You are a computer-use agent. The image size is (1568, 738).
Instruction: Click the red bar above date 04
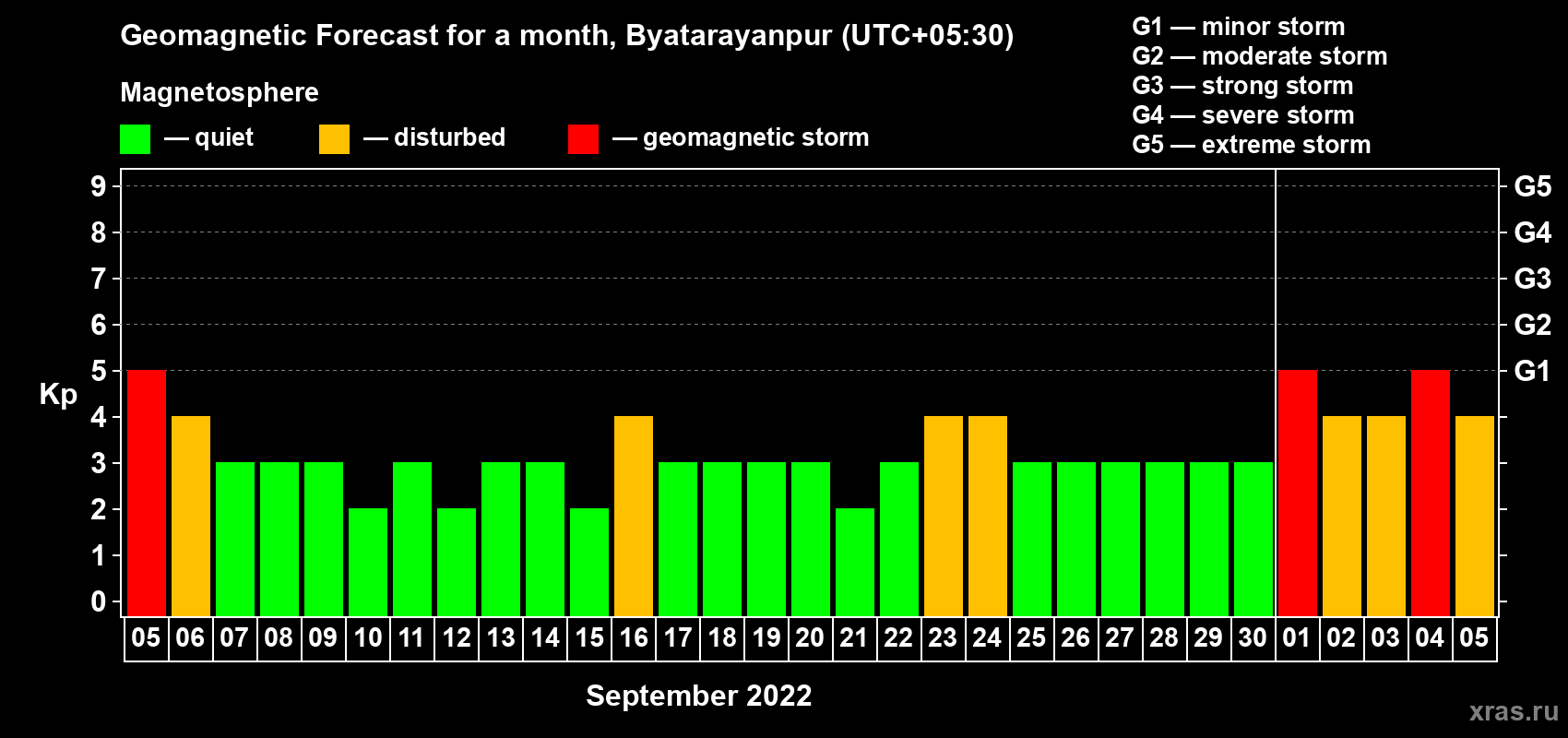coord(1431,493)
